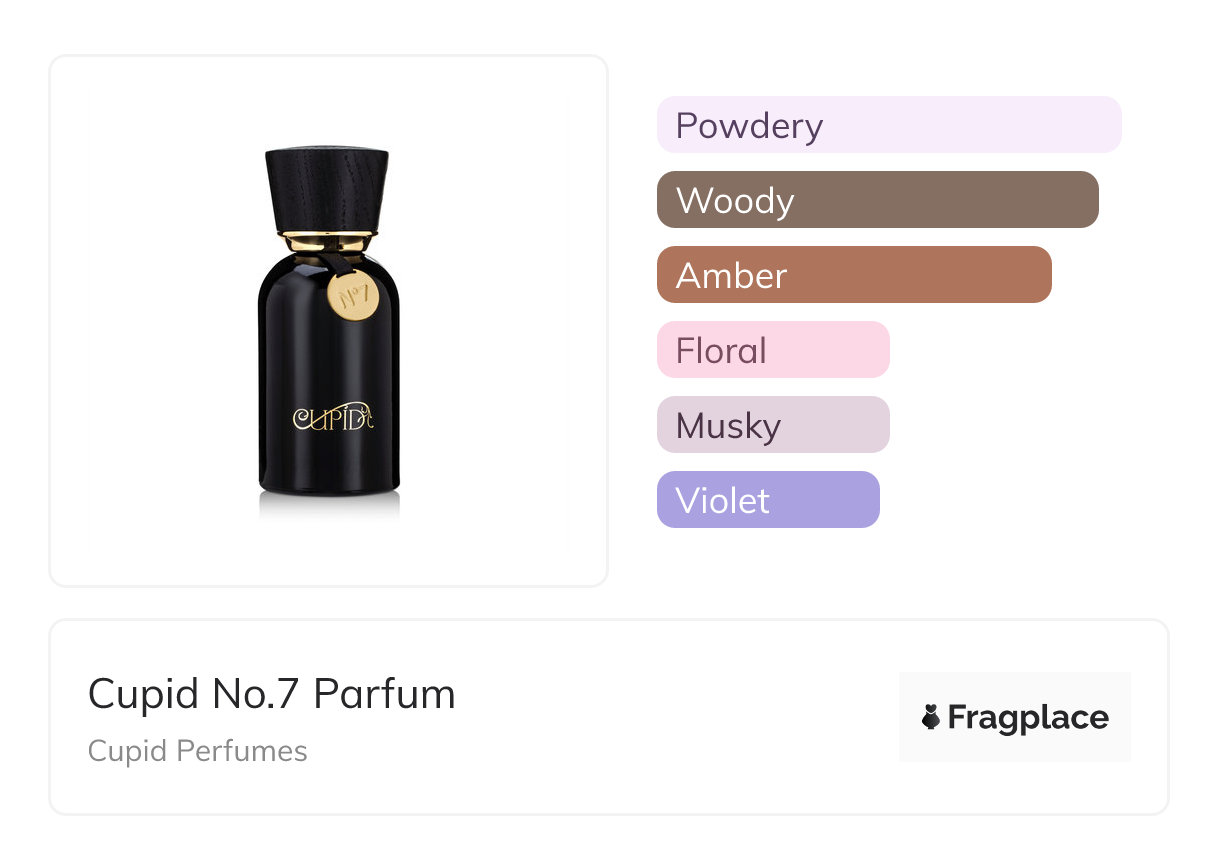Open the Cupid Perfumes brand link
The height and width of the screenshot is (864, 1218).
point(197,751)
